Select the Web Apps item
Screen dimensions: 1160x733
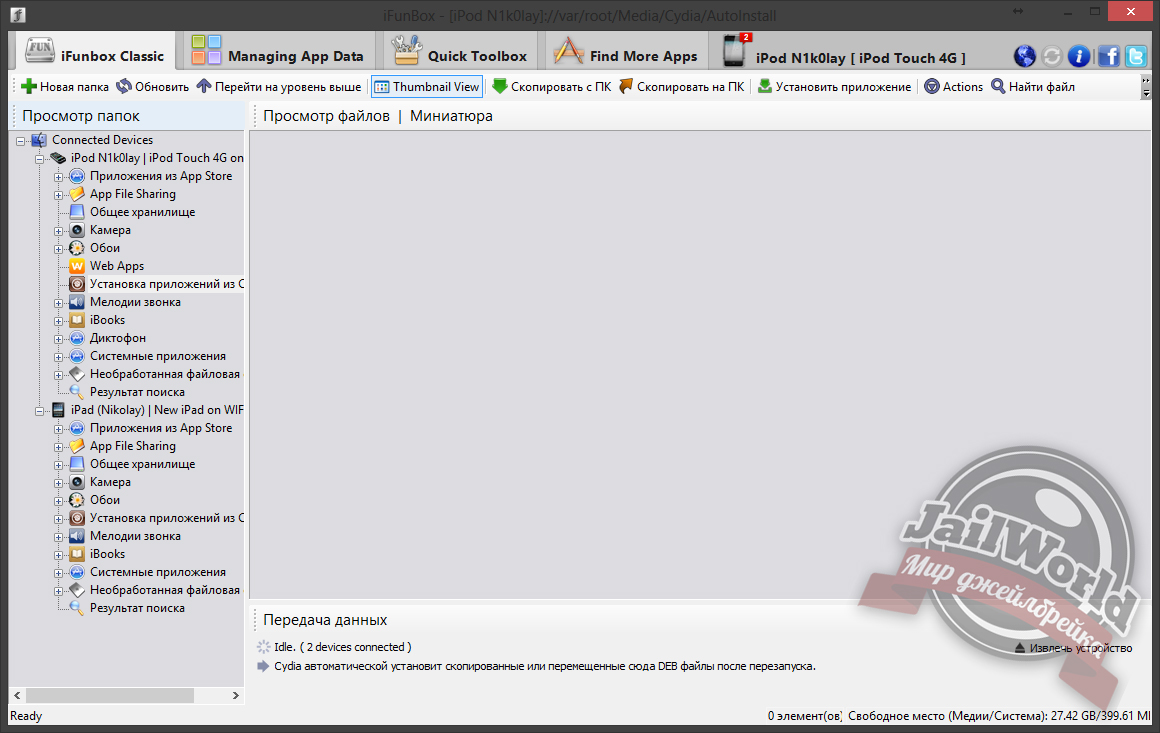click(x=117, y=266)
